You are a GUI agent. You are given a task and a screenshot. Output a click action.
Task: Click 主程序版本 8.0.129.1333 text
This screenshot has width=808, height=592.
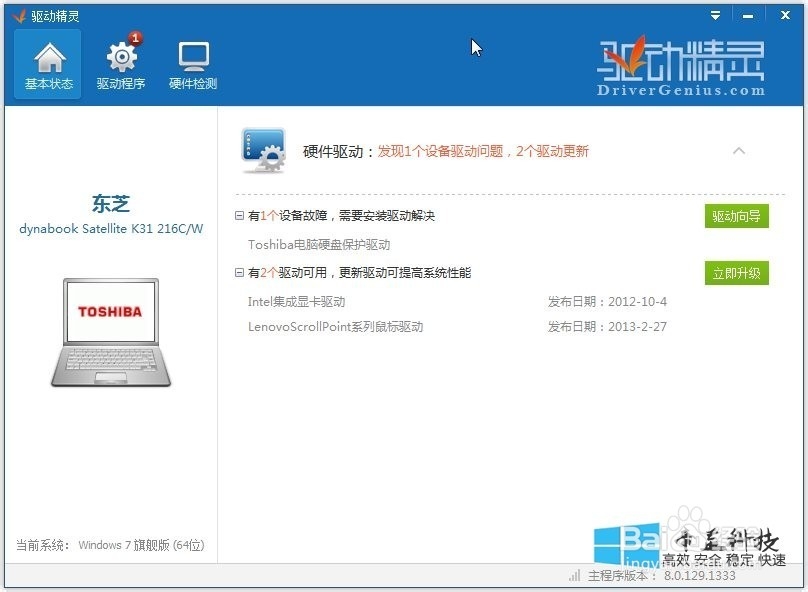point(662,576)
